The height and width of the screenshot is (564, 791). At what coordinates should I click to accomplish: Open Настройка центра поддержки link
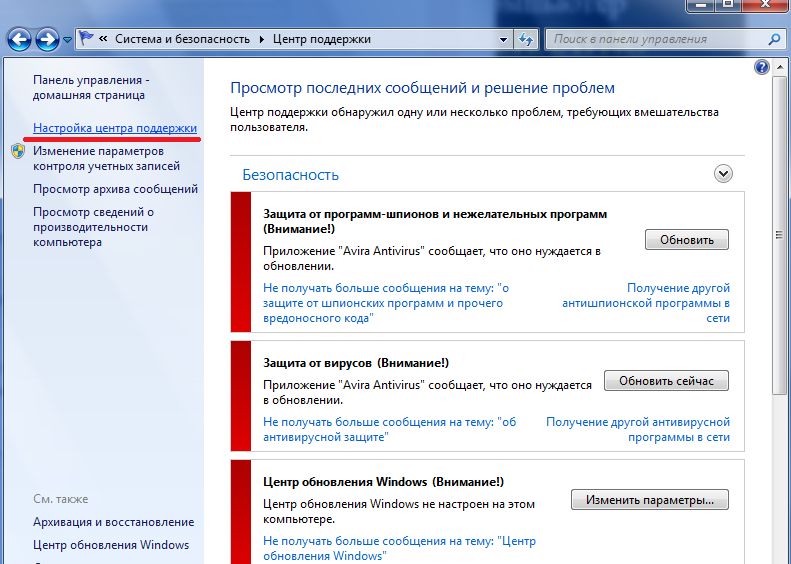(x=115, y=129)
